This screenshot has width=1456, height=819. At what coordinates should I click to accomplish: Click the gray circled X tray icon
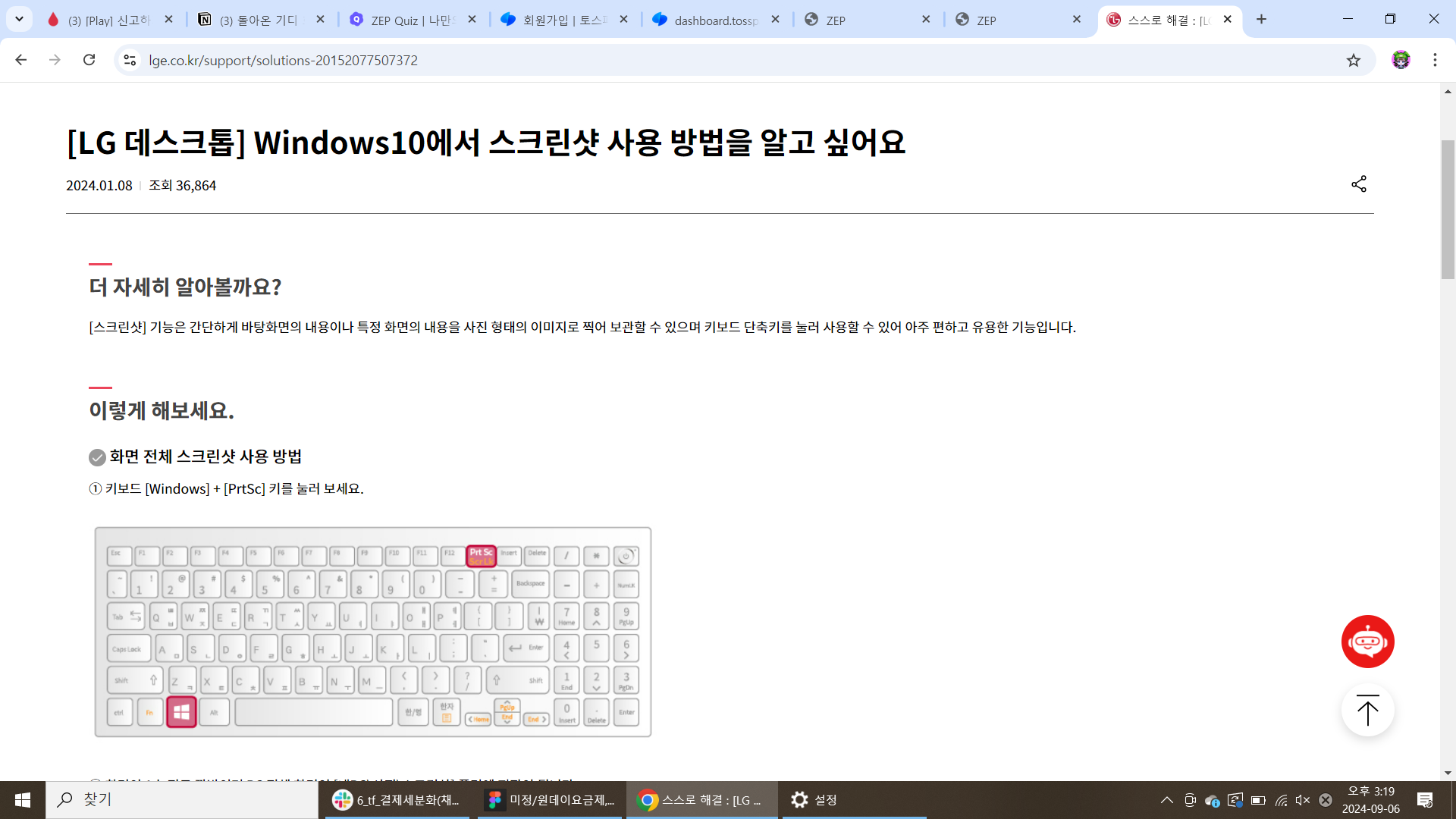coord(1326,800)
